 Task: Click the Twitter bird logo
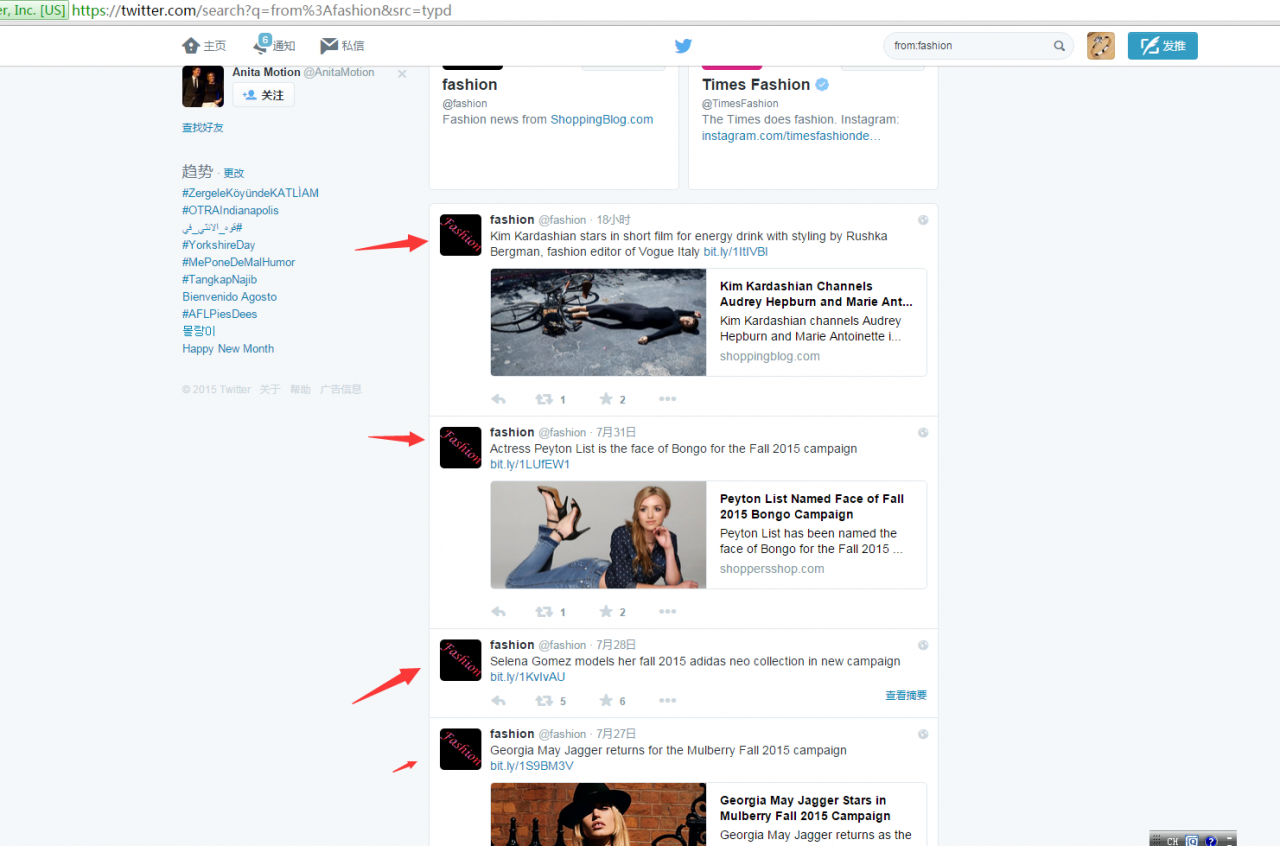(683, 45)
